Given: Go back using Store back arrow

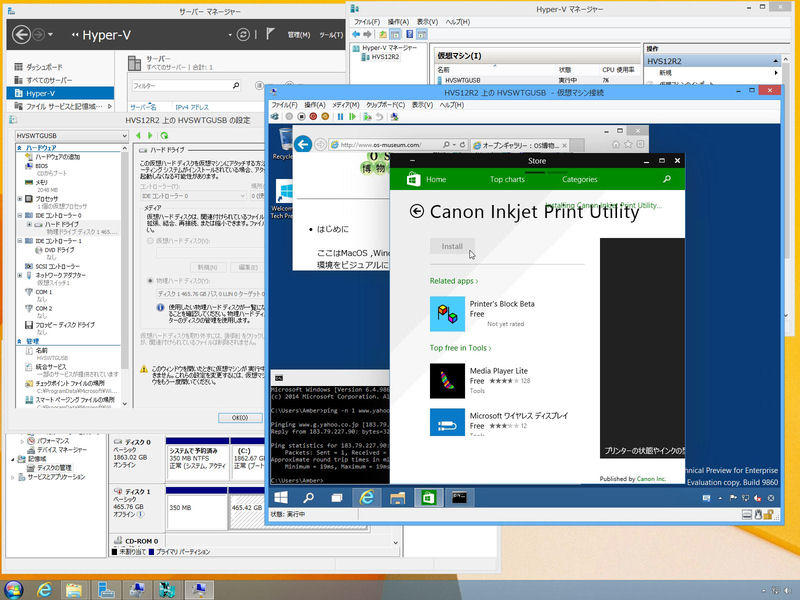Looking at the screenshot, I should (417, 211).
